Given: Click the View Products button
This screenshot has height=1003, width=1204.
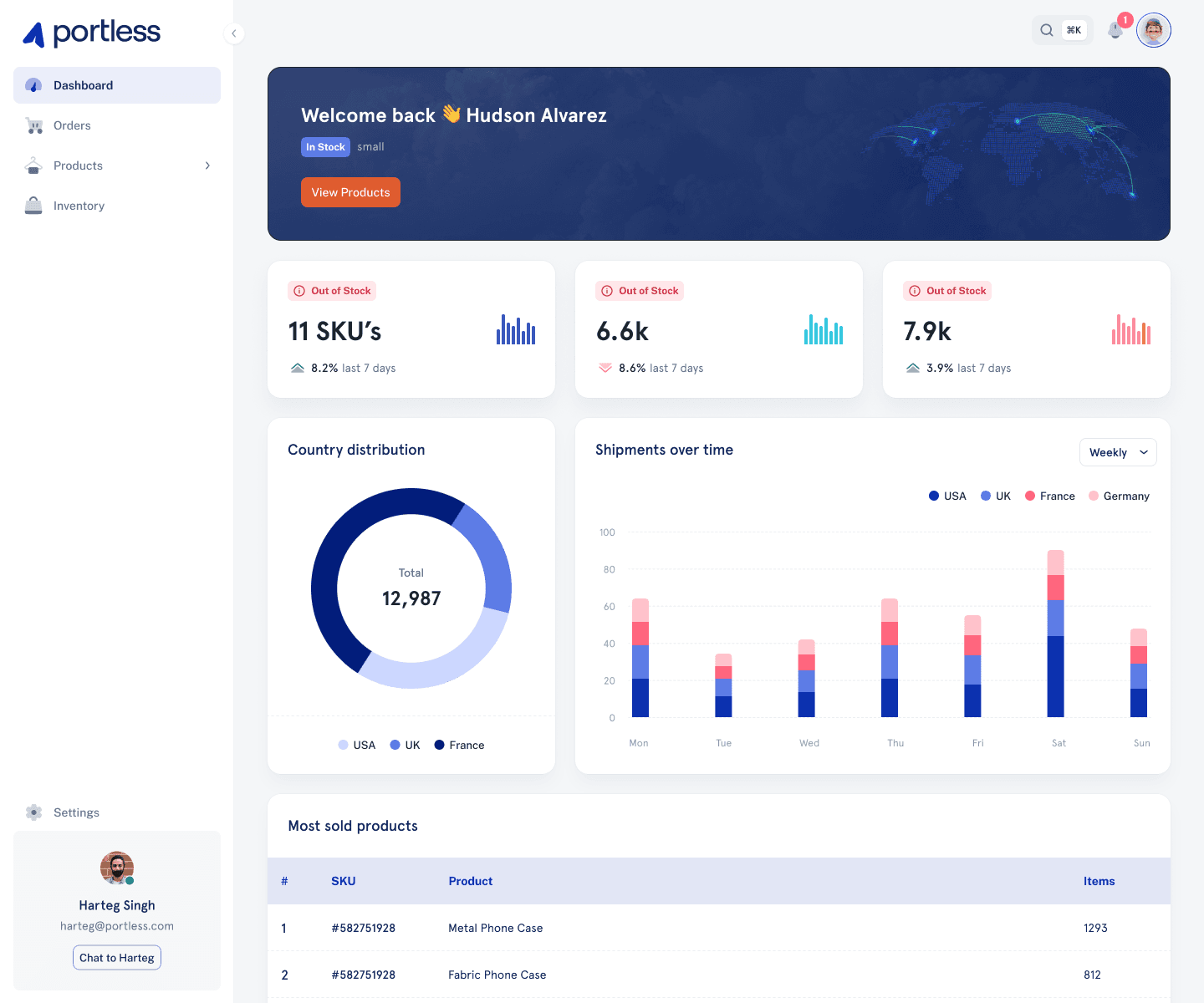Looking at the screenshot, I should [x=350, y=192].
